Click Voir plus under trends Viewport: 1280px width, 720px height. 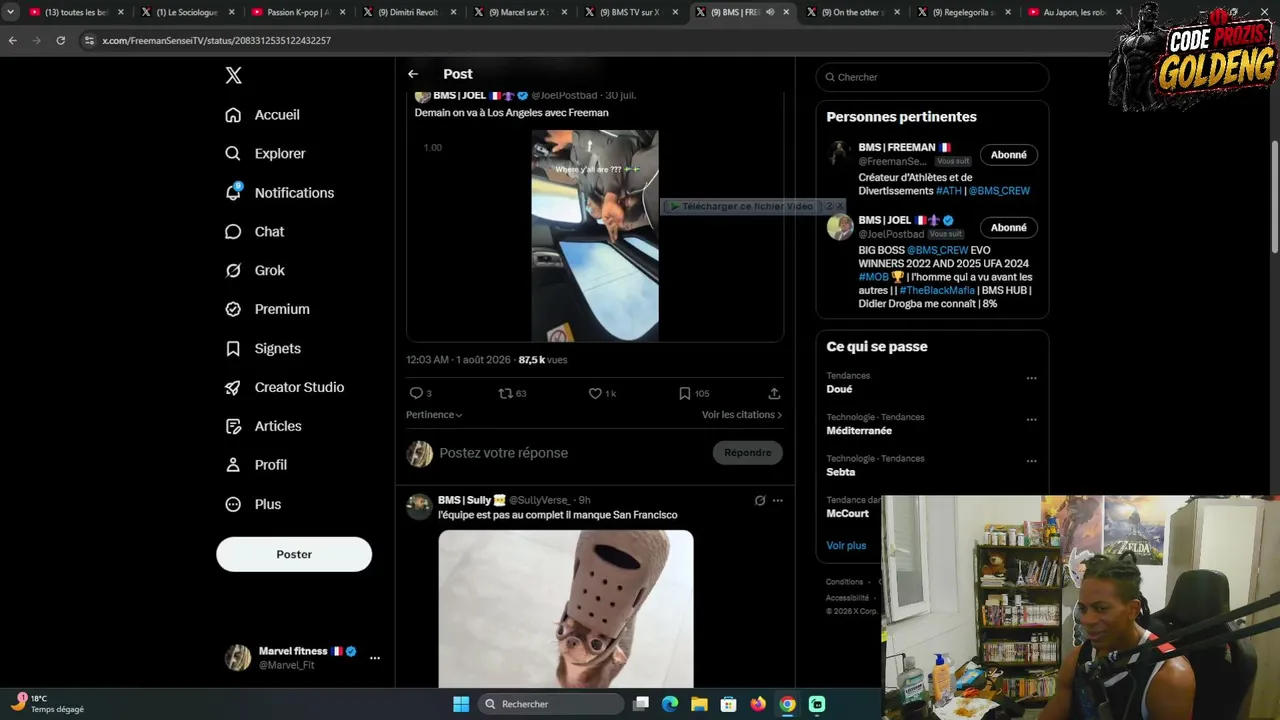point(846,546)
